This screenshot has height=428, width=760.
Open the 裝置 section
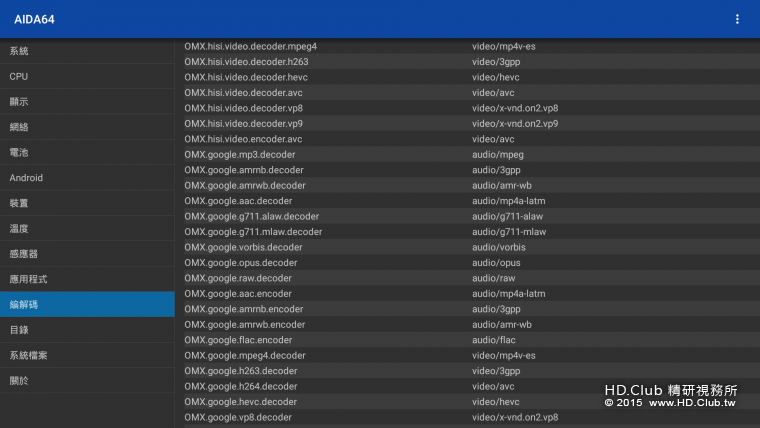[87, 203]
